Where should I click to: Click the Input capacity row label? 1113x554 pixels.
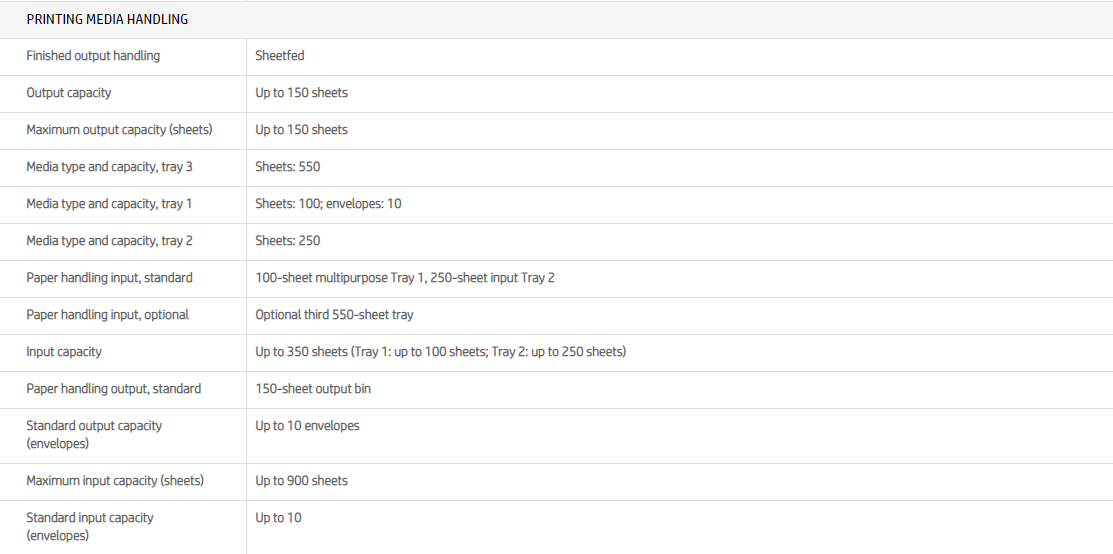pos(64,352)
